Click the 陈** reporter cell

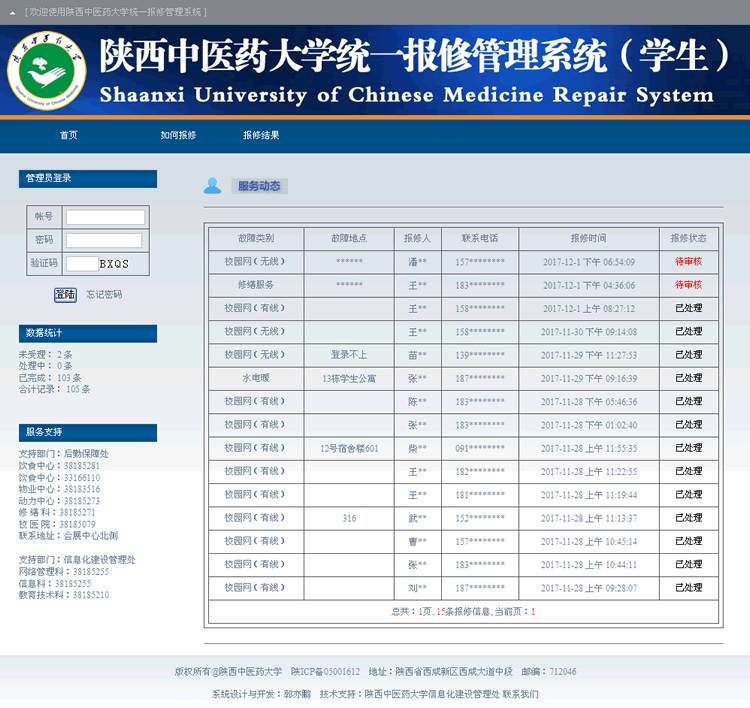point(418,402)
